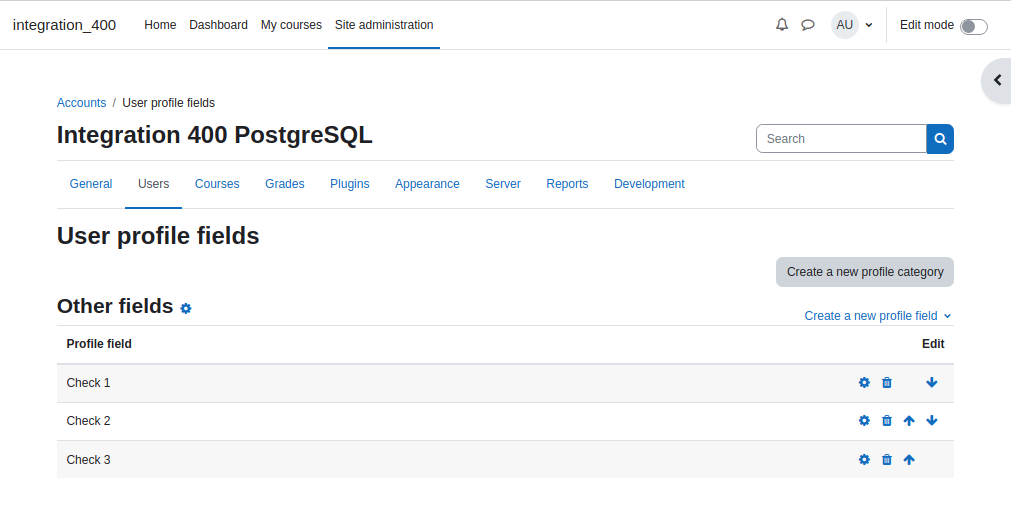The width and height of the screenshot is (1011, 532).
Task: Open notifications bell icon
Action: [781, 25]
